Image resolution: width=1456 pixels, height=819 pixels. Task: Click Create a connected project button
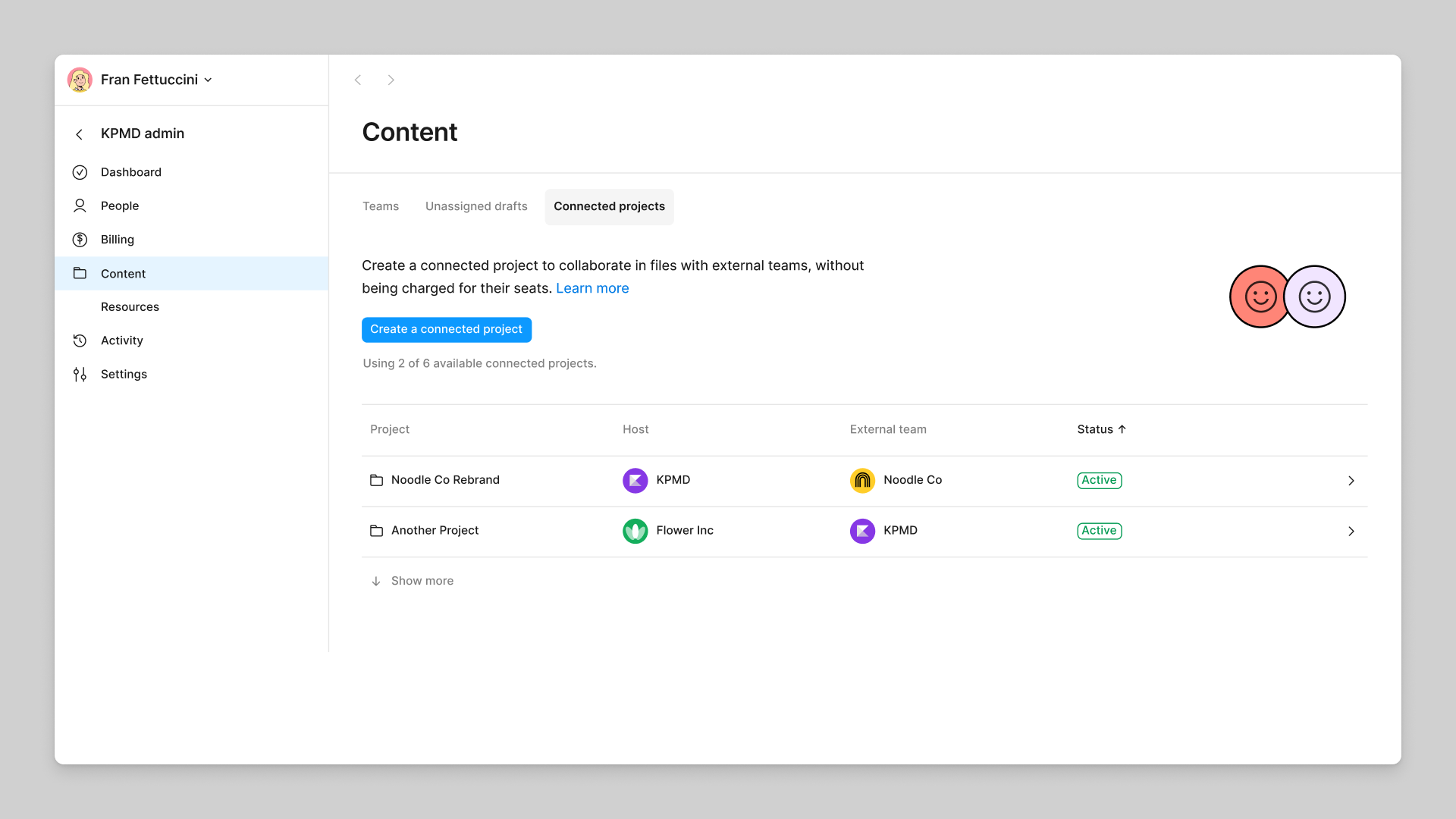pyautogui.click(x=446, y=329)
